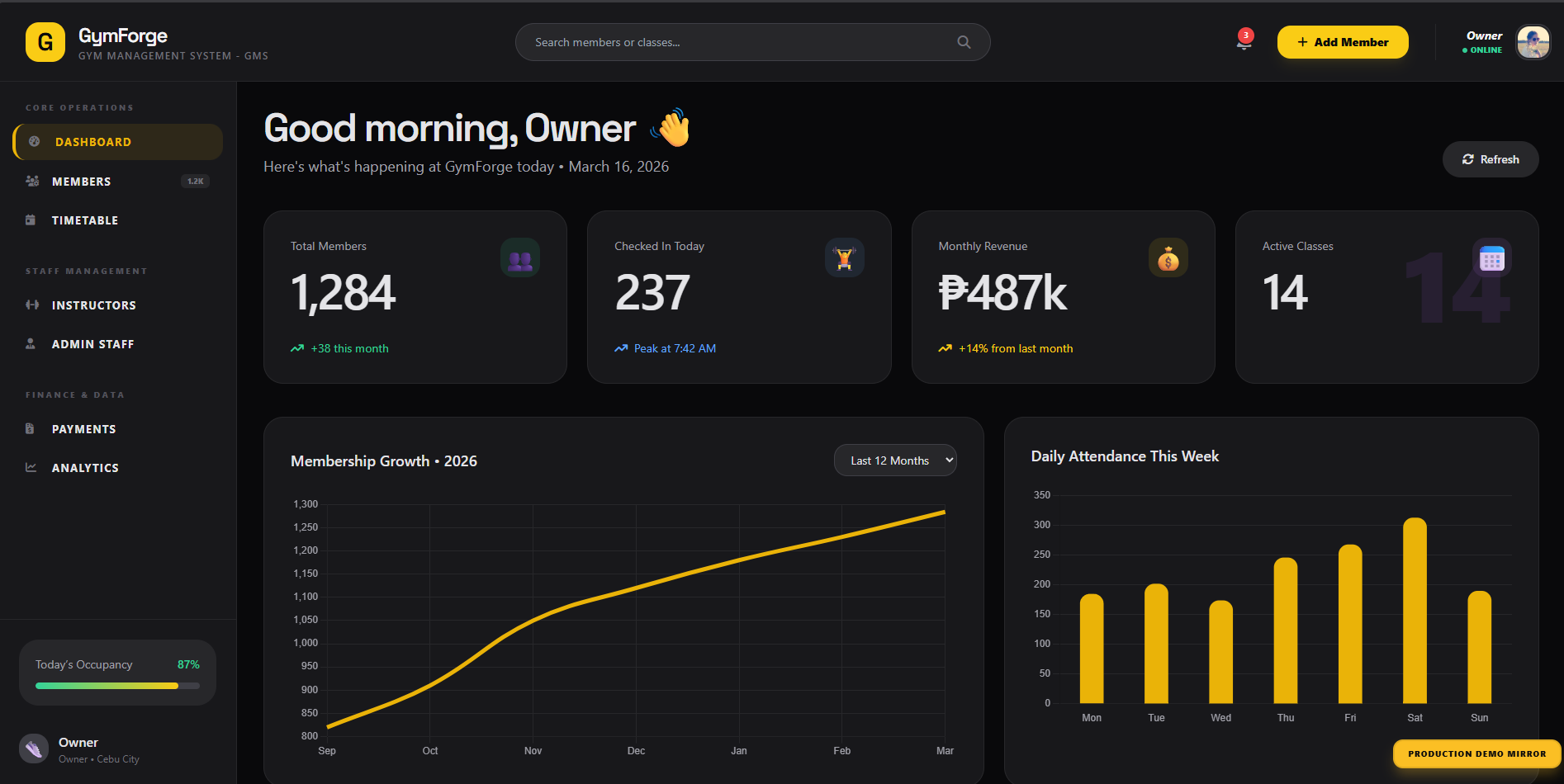Select the Monthly Revenue ₱487k value
Image resolution: width=1564 pixels, height=784 pixels.
(x=1002, y=293)
